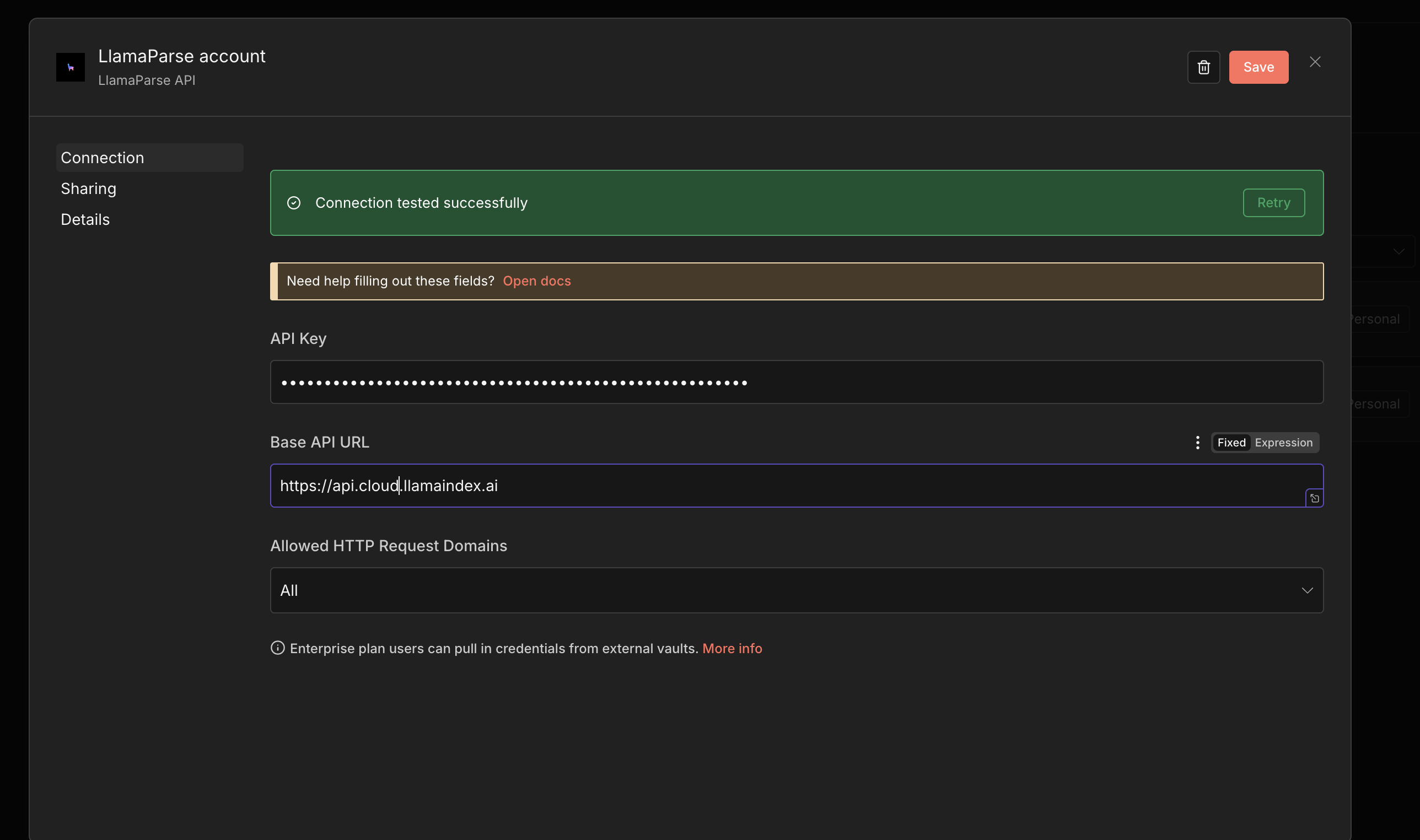Open the Connection tab
The height and width of the screenshot is (840, 1420).
pos(149,158)
